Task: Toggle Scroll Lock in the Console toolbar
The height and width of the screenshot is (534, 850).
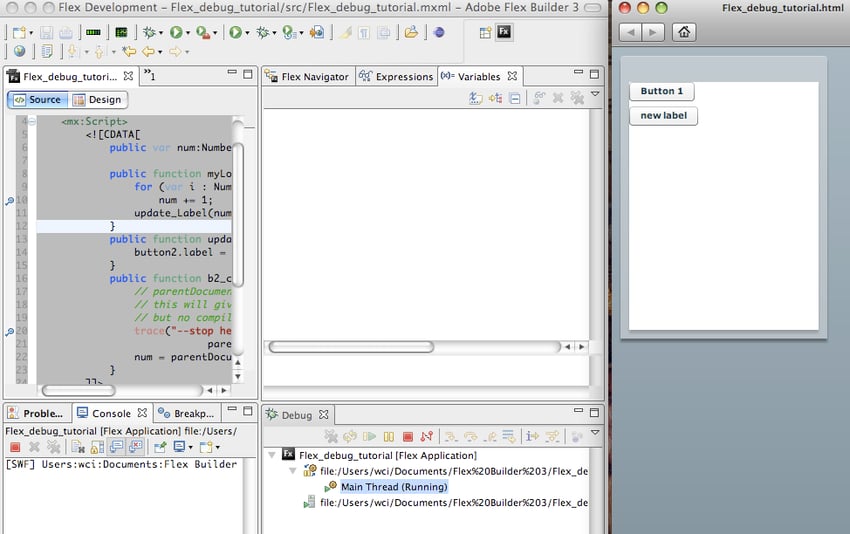Action: click(x=97, y=447)
